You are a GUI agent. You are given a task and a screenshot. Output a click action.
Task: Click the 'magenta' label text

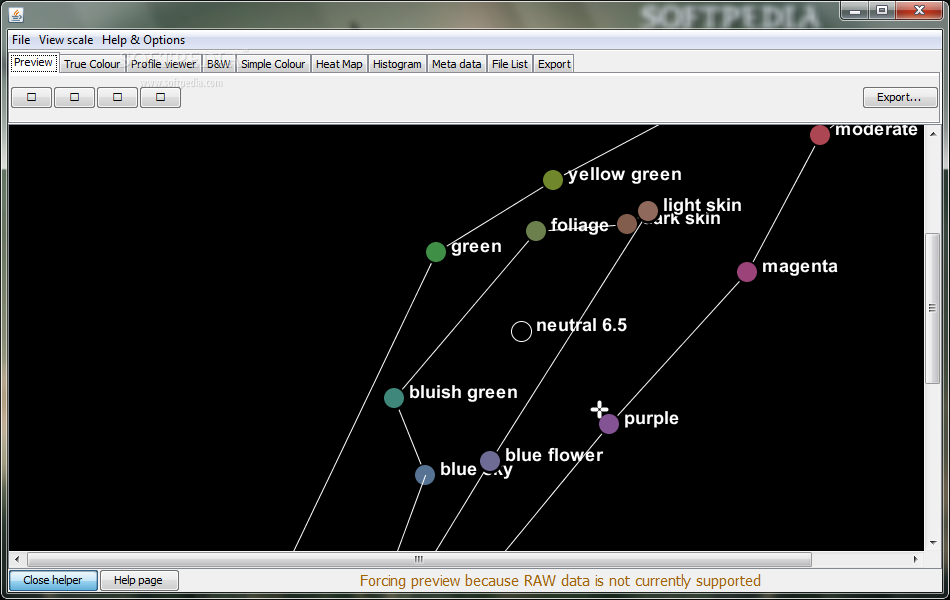point(800,267)
